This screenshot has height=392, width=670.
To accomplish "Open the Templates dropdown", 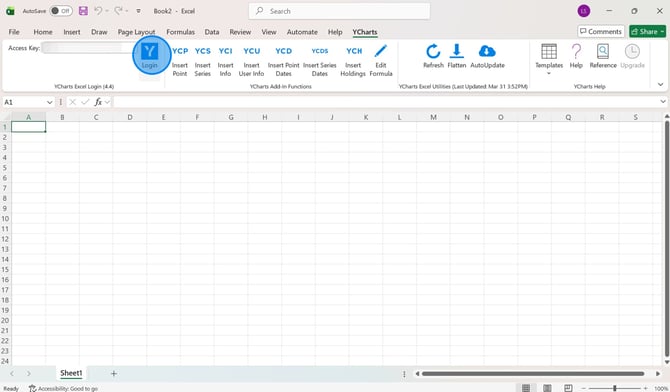I will [x=549, y=59].
